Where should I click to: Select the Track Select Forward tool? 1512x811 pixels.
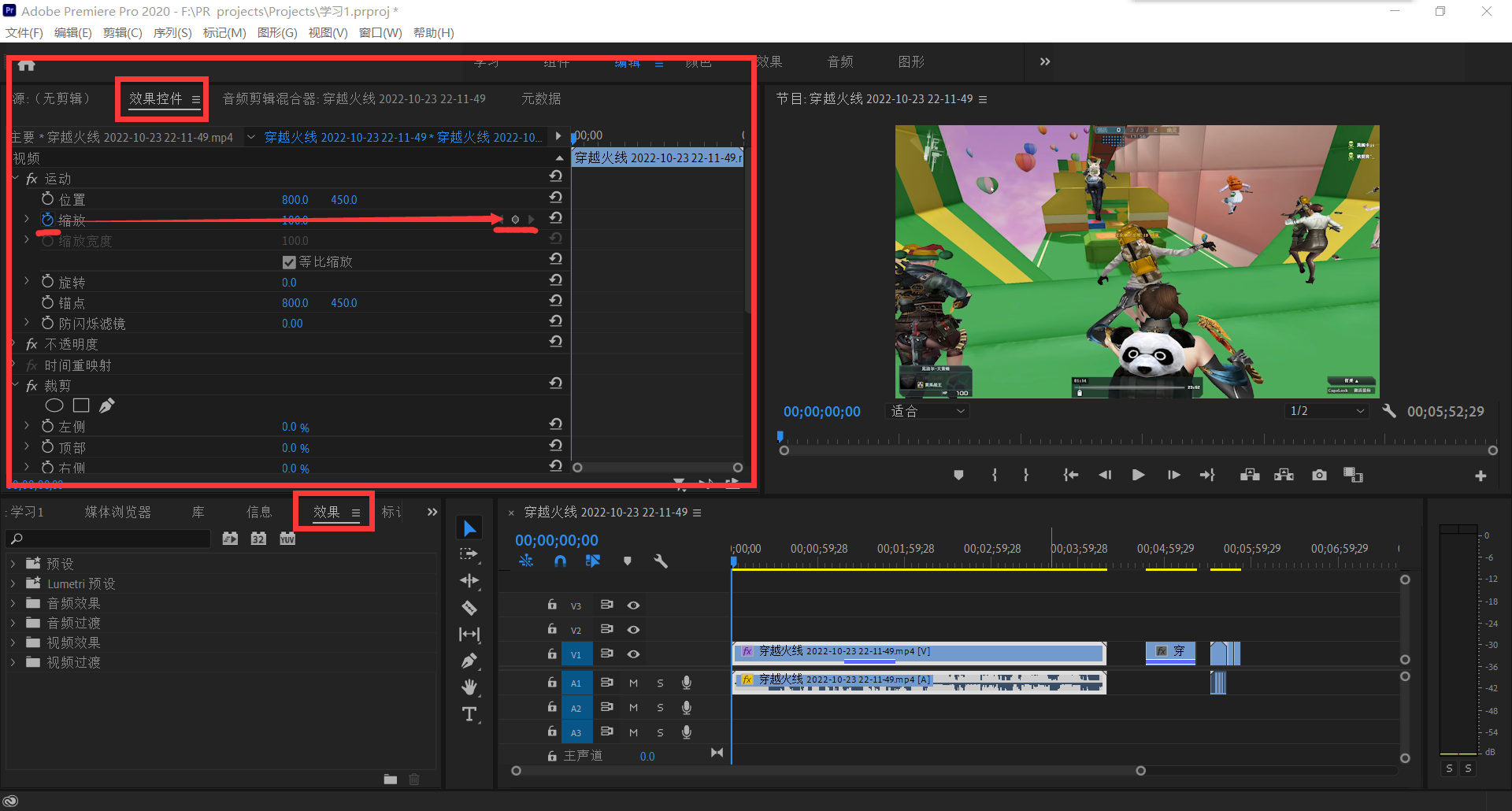[x=469, y=554]
